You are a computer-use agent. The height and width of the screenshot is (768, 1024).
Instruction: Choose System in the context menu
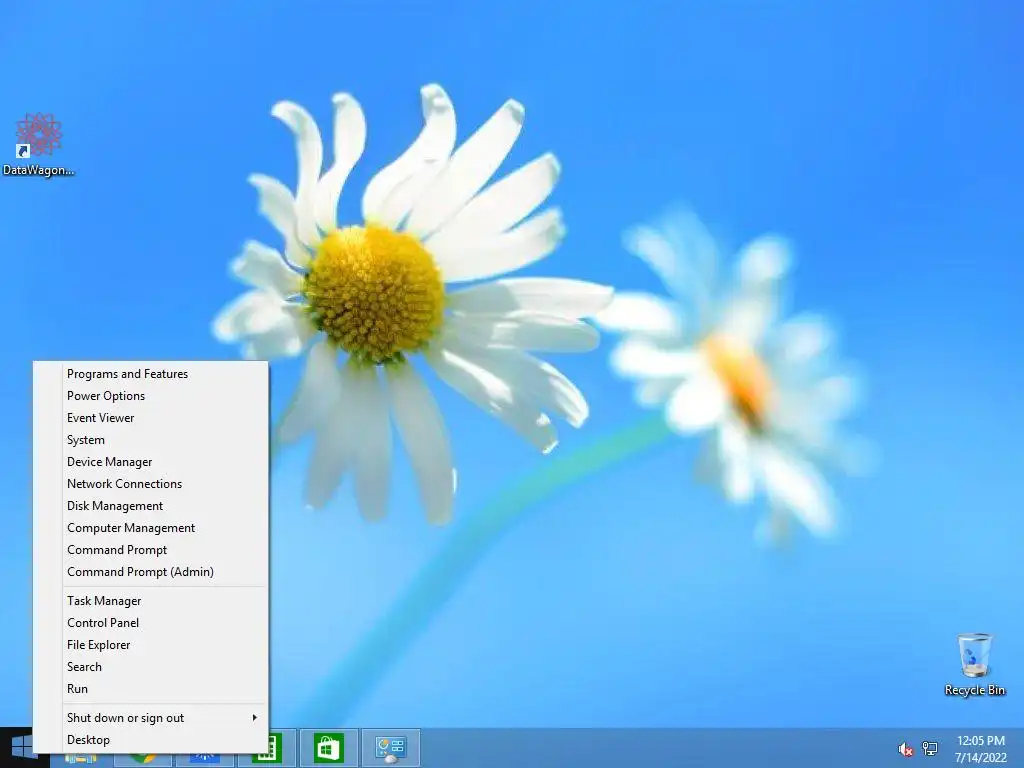pos(150,440)
